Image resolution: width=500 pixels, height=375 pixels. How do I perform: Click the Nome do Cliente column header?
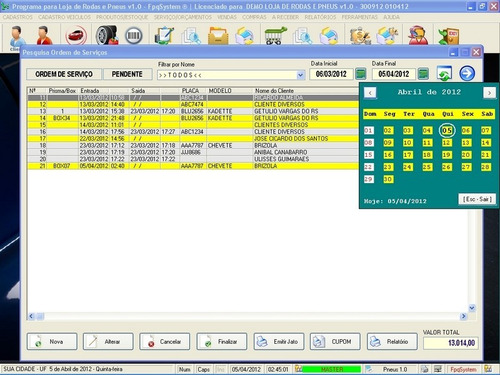click(274, 91)
